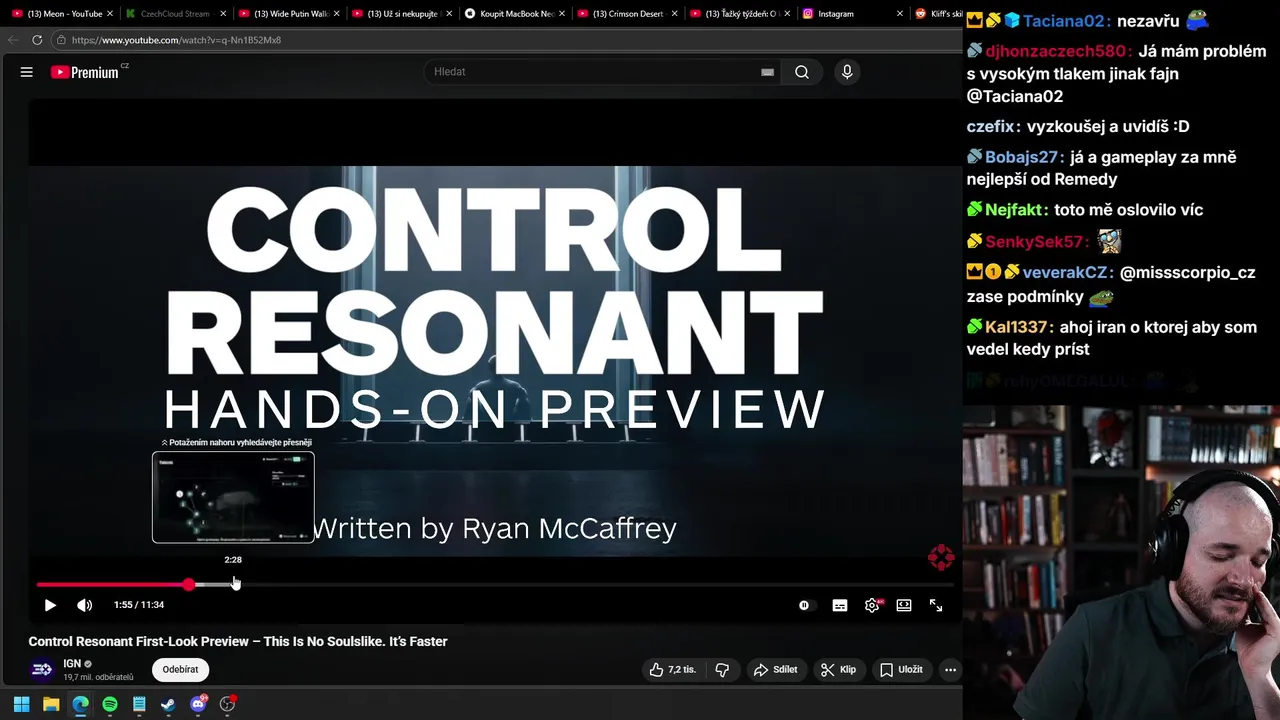Seek the video via the progress bar

tap(495, 584)
